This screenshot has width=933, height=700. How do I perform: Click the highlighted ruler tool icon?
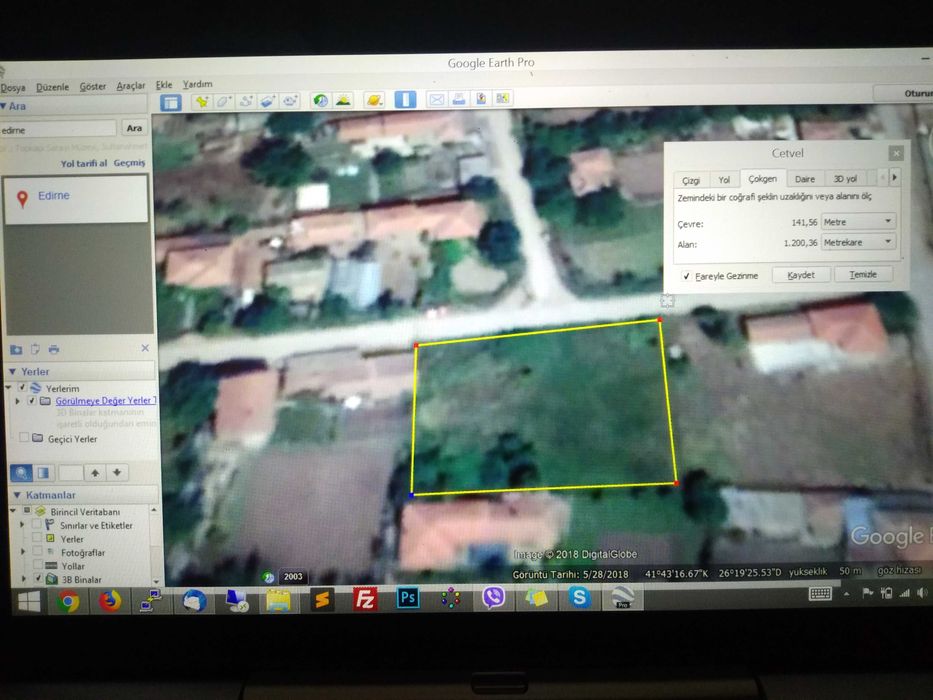(405, 99)
